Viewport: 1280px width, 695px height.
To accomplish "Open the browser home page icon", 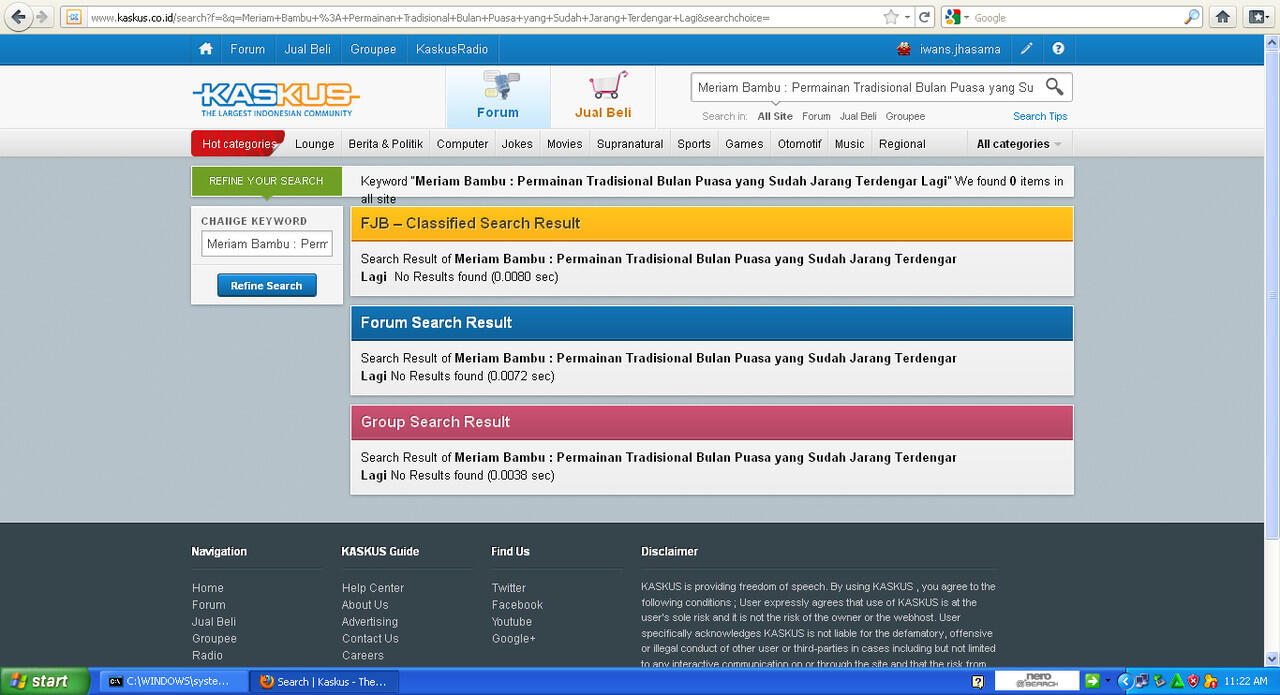I will 1222,17.
